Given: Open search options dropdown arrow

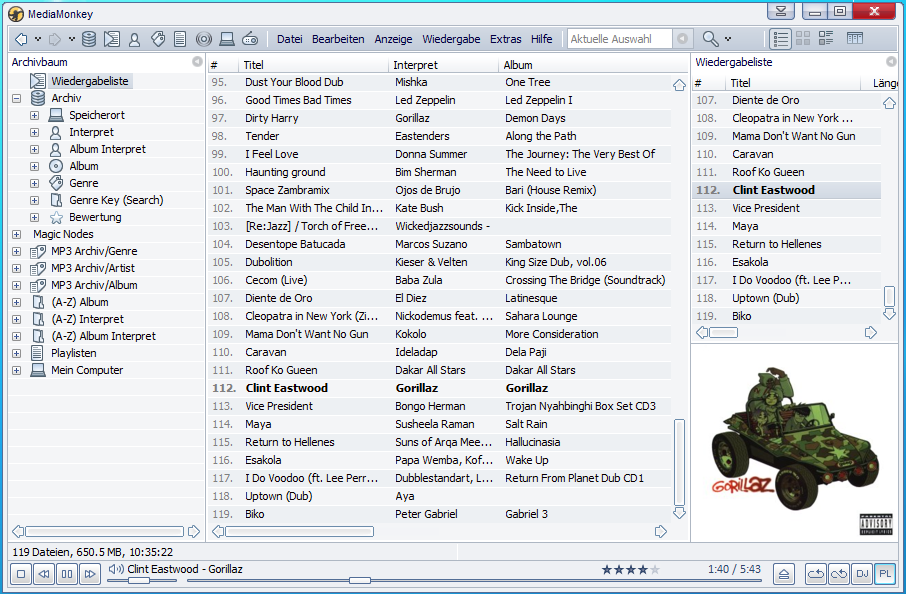Looking at the screenshot, I should pos(728,39).
